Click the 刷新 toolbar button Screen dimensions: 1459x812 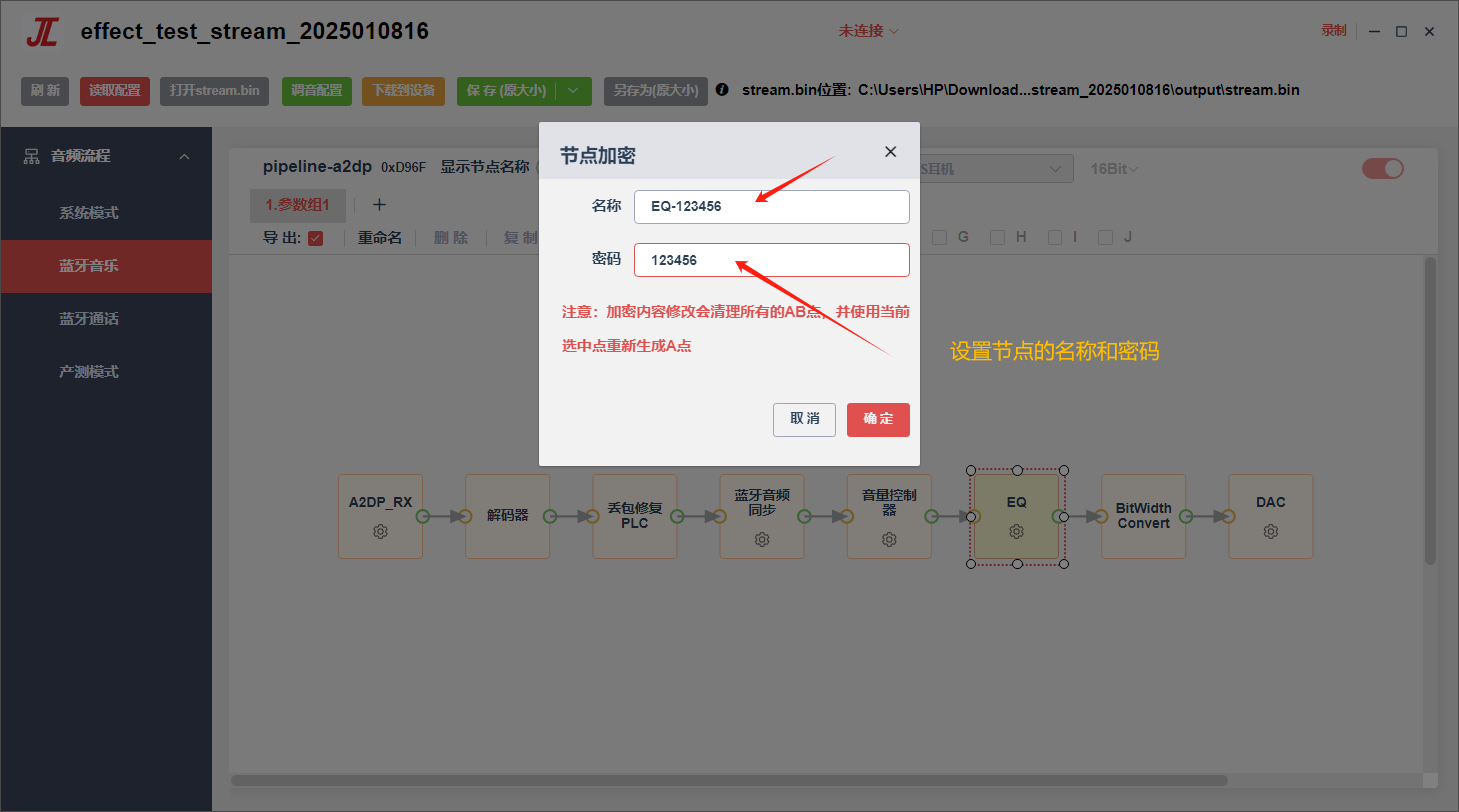click(x=45, y=91)
